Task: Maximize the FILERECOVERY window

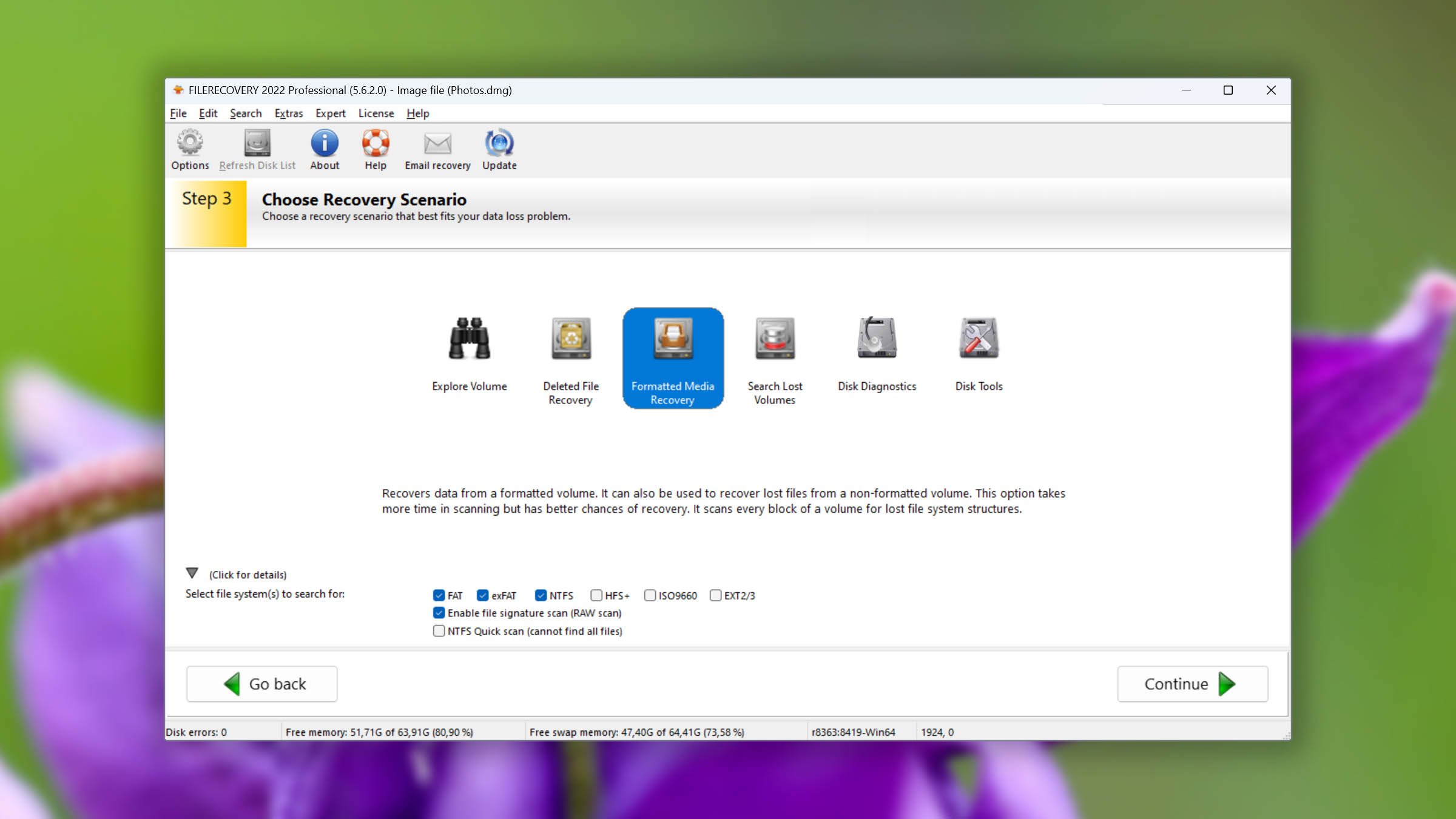Action: pyautogui.click(x=1228, y=90)
